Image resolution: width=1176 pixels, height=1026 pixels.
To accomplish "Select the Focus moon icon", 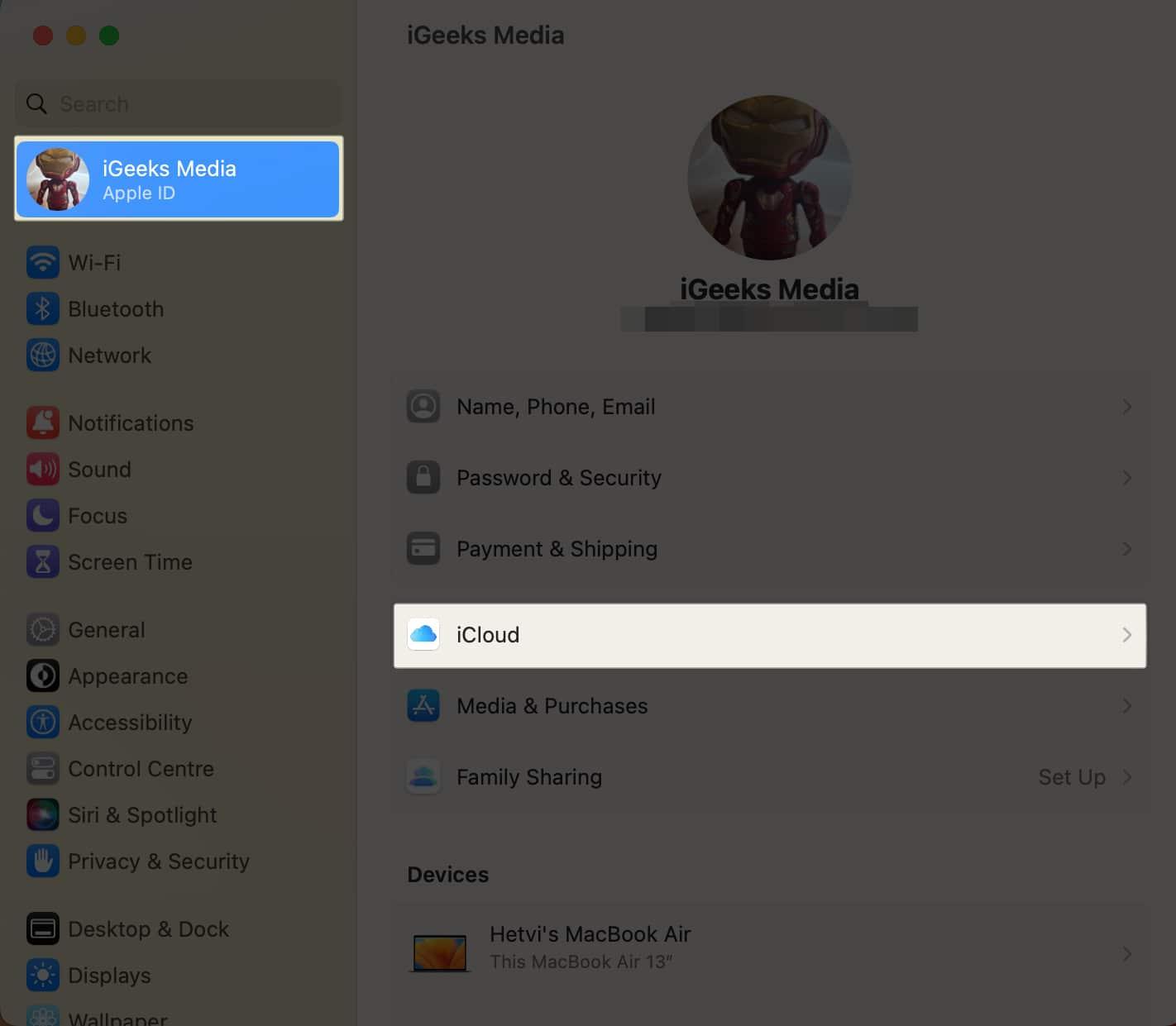I will 43,516.
